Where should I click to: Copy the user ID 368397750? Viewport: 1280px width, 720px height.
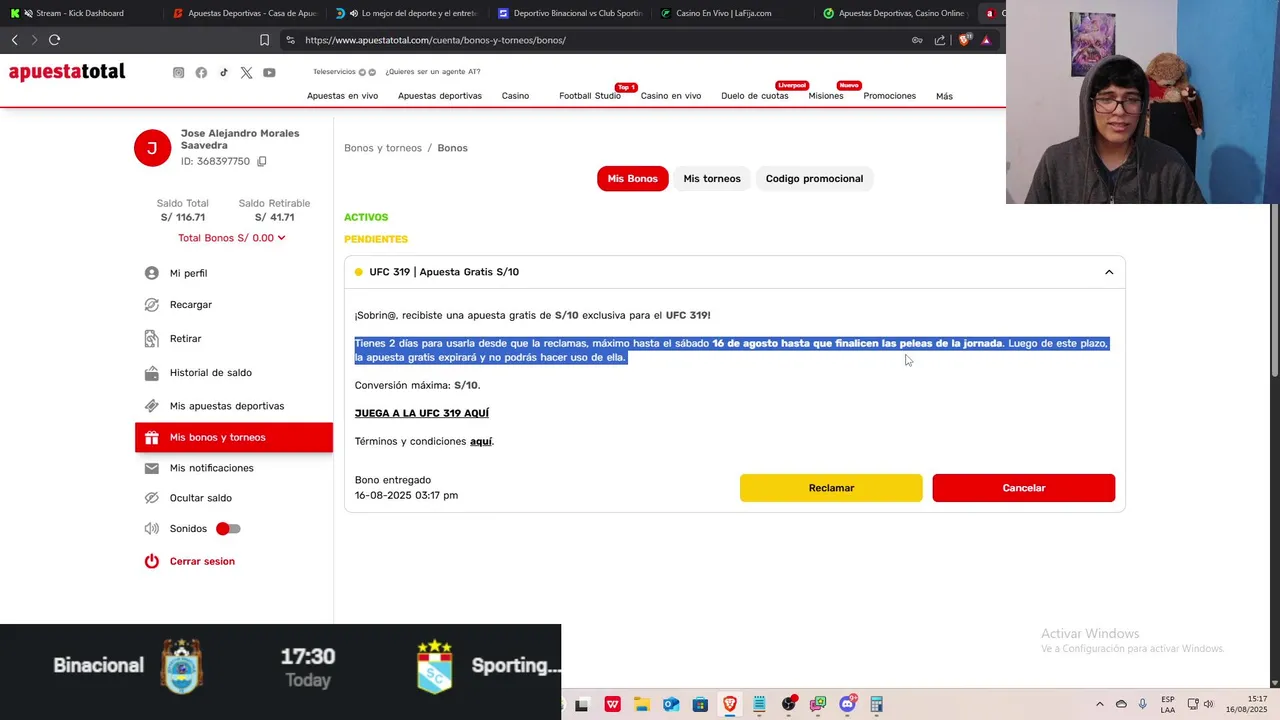point(262,161)
